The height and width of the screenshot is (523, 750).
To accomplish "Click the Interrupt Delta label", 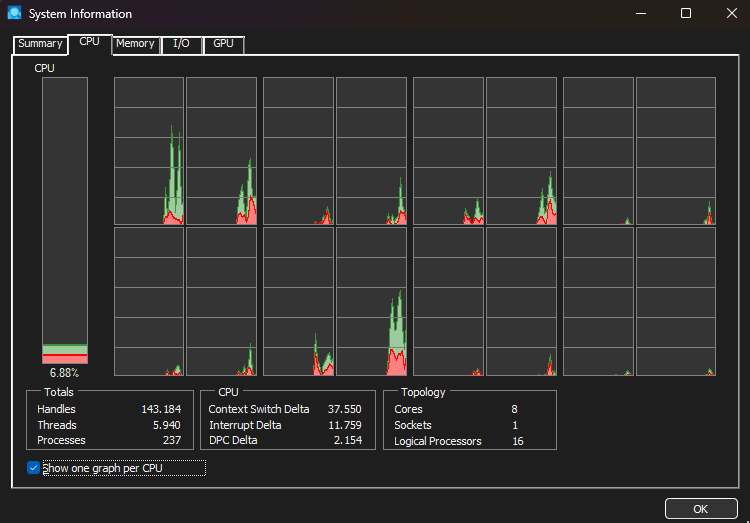I will point(245,425).
